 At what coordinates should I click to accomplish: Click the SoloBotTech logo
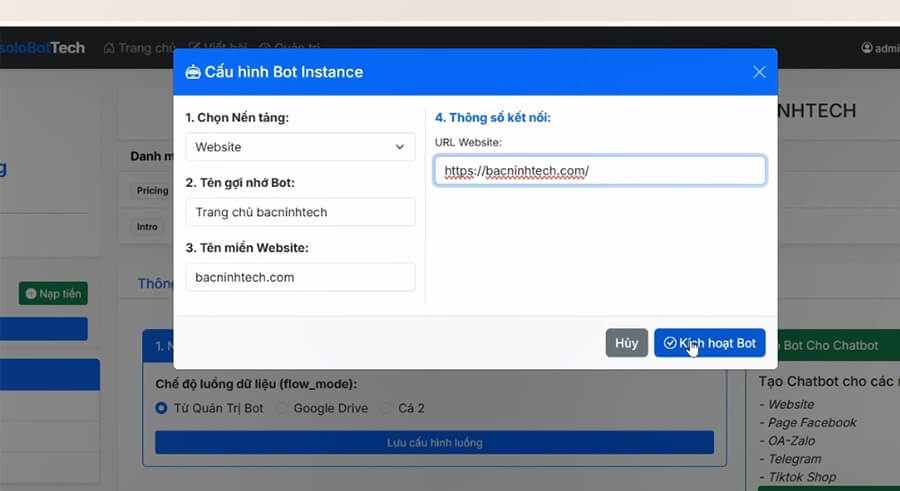point(41,48)
